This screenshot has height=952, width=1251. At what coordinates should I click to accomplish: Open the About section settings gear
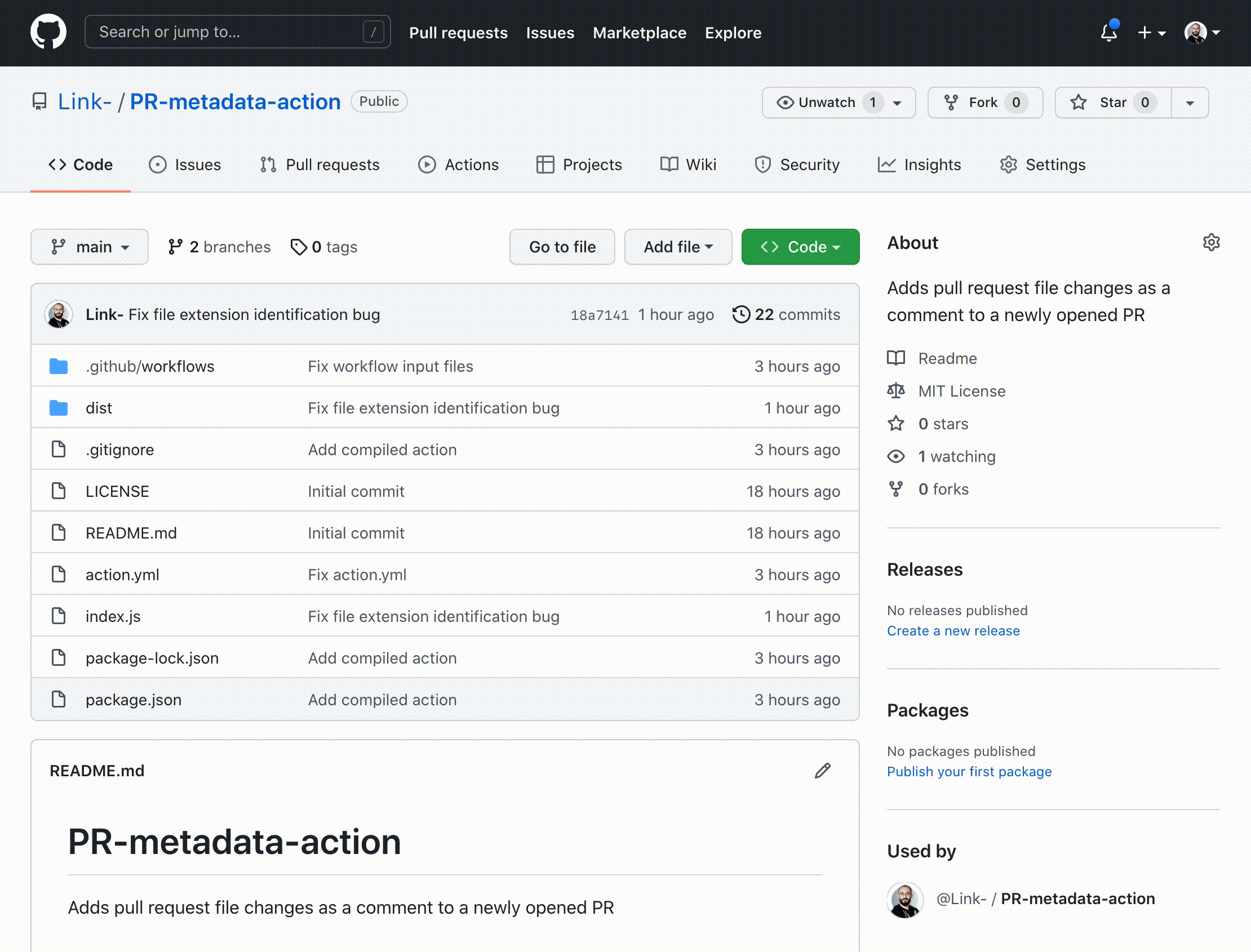(1212, 242)
